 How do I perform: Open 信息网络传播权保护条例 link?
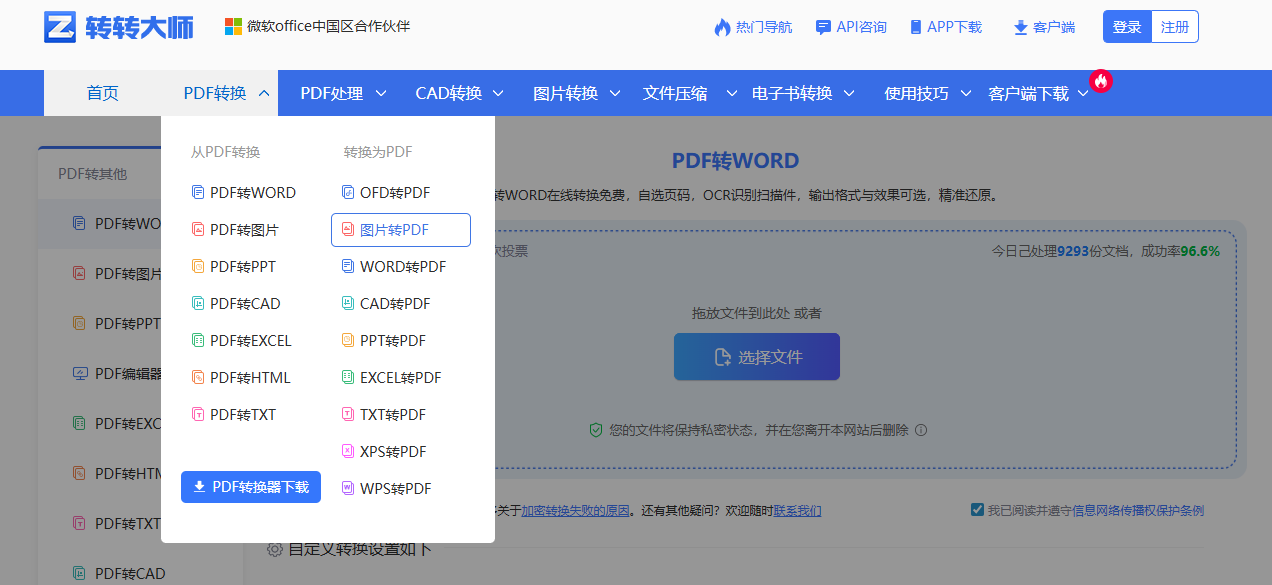(x=1138, y=510)
